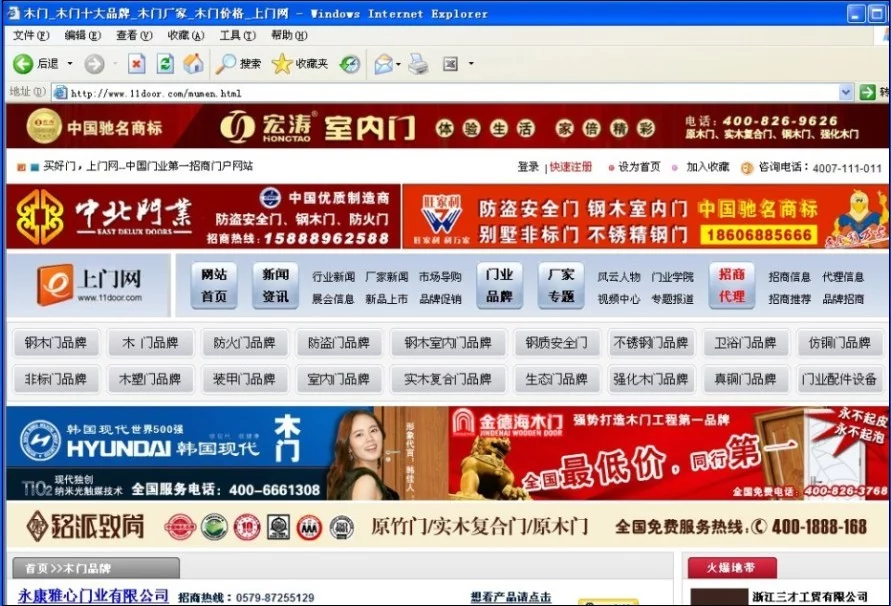The image size is (891, 606).
Task: Click the 登录 link
Action: tap(528, 167)
